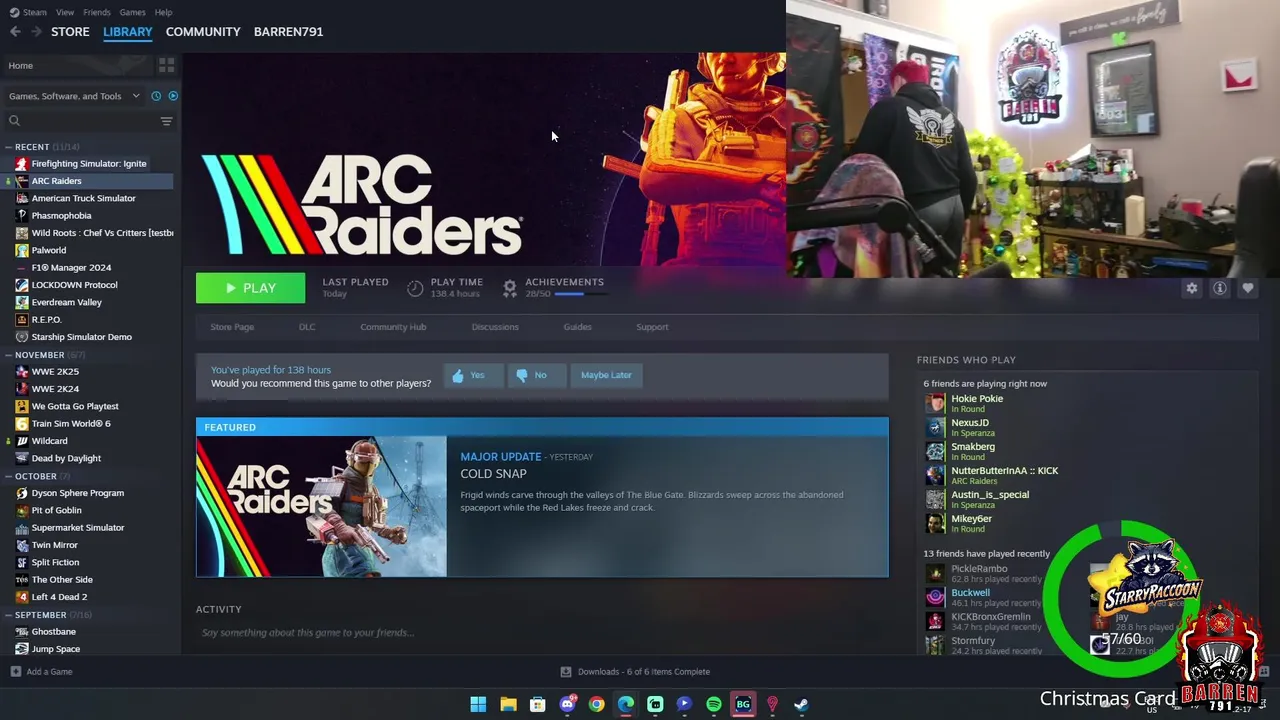
Task: Open Google Chrome from the taskbar
Action: (596, 704)
